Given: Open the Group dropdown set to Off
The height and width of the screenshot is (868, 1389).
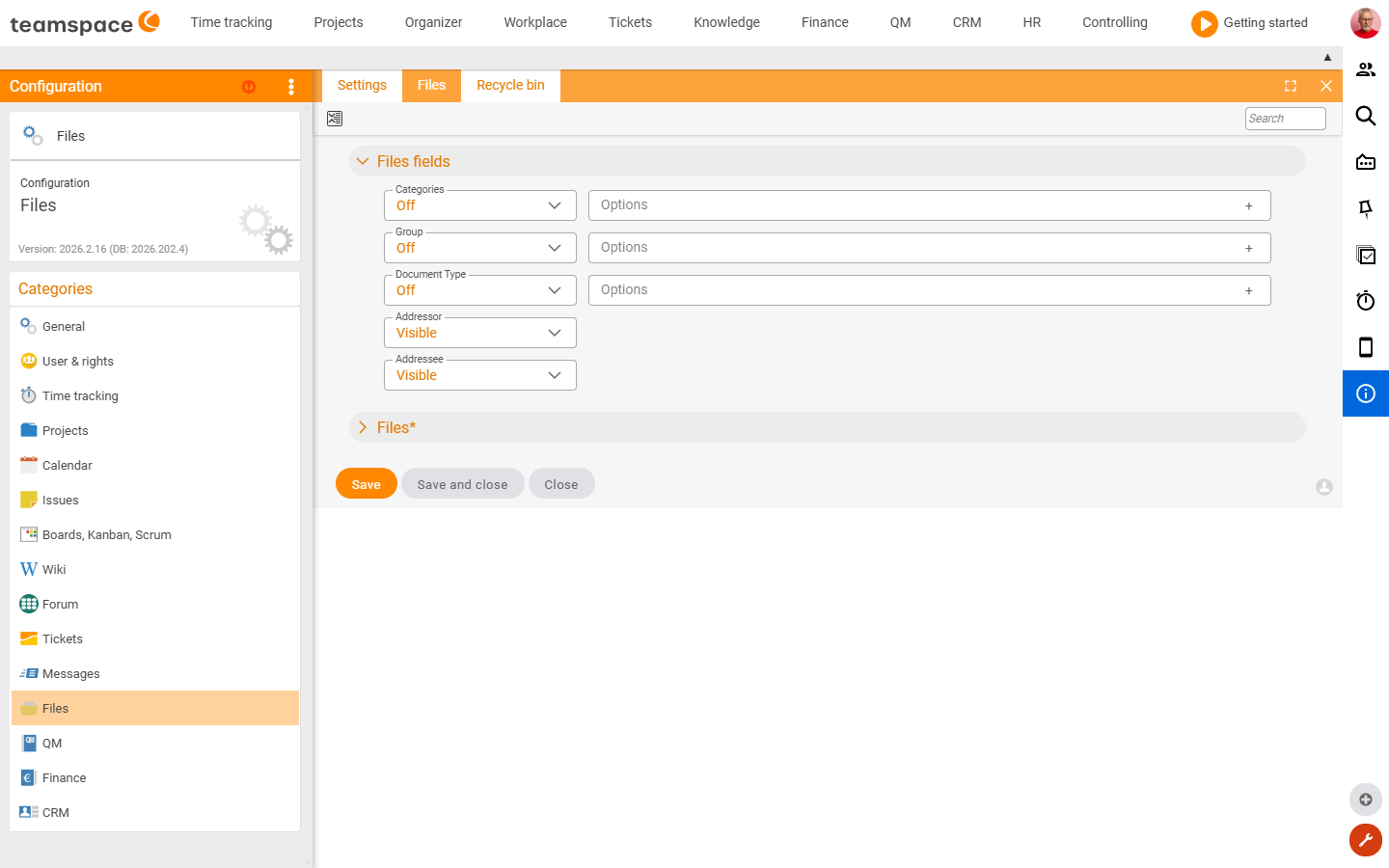Looking at the screenshot, I should point(480,248).
